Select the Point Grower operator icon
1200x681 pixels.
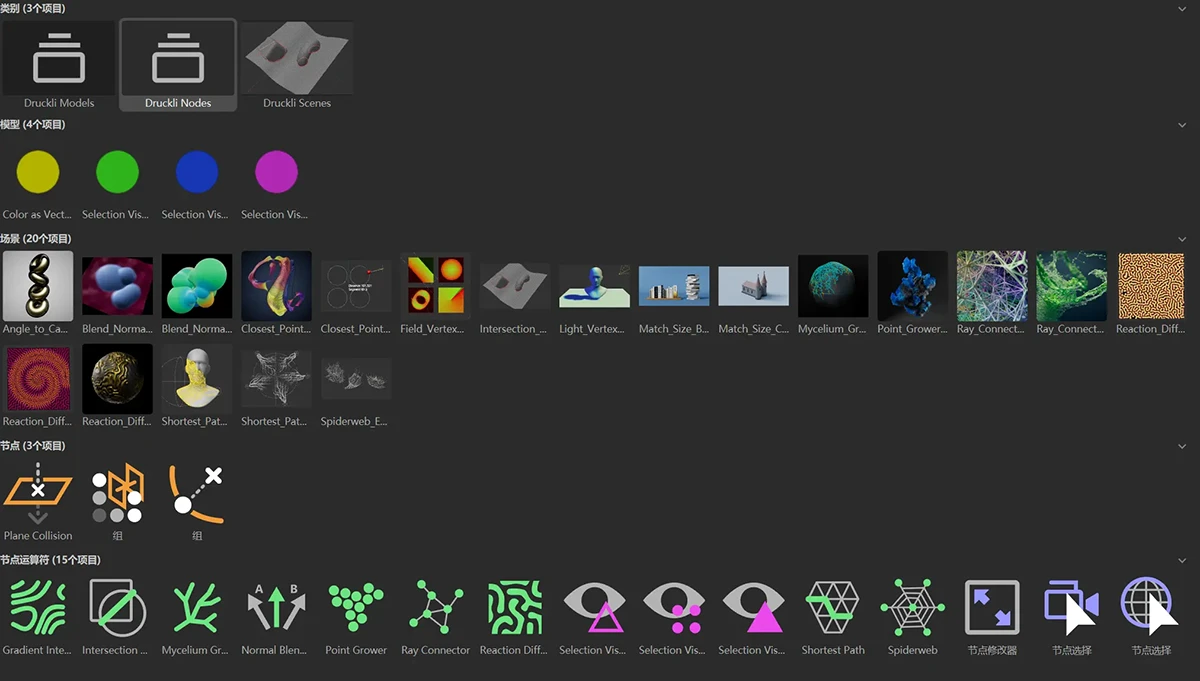click(x=356, y=607)
